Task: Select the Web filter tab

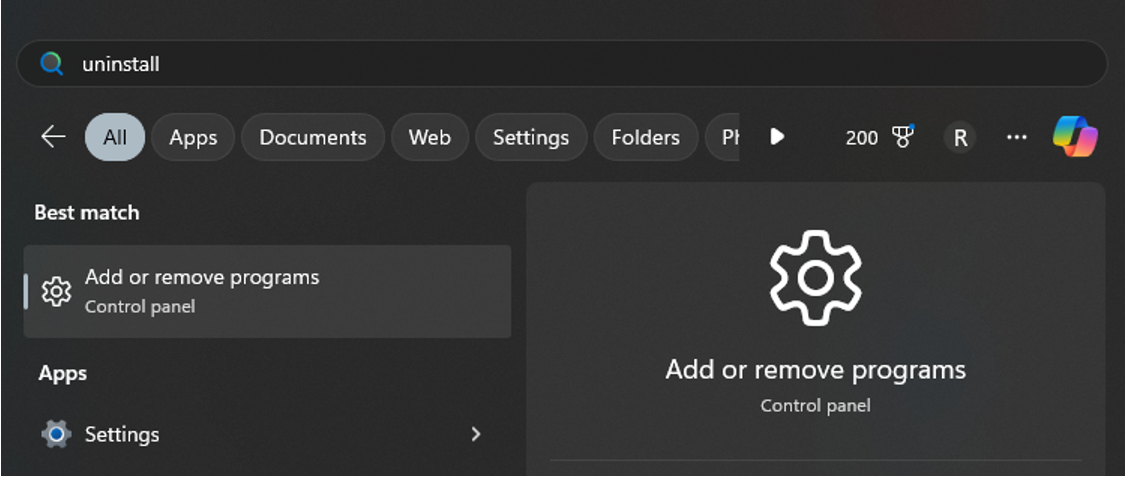Action: click(x=430, y=137)
